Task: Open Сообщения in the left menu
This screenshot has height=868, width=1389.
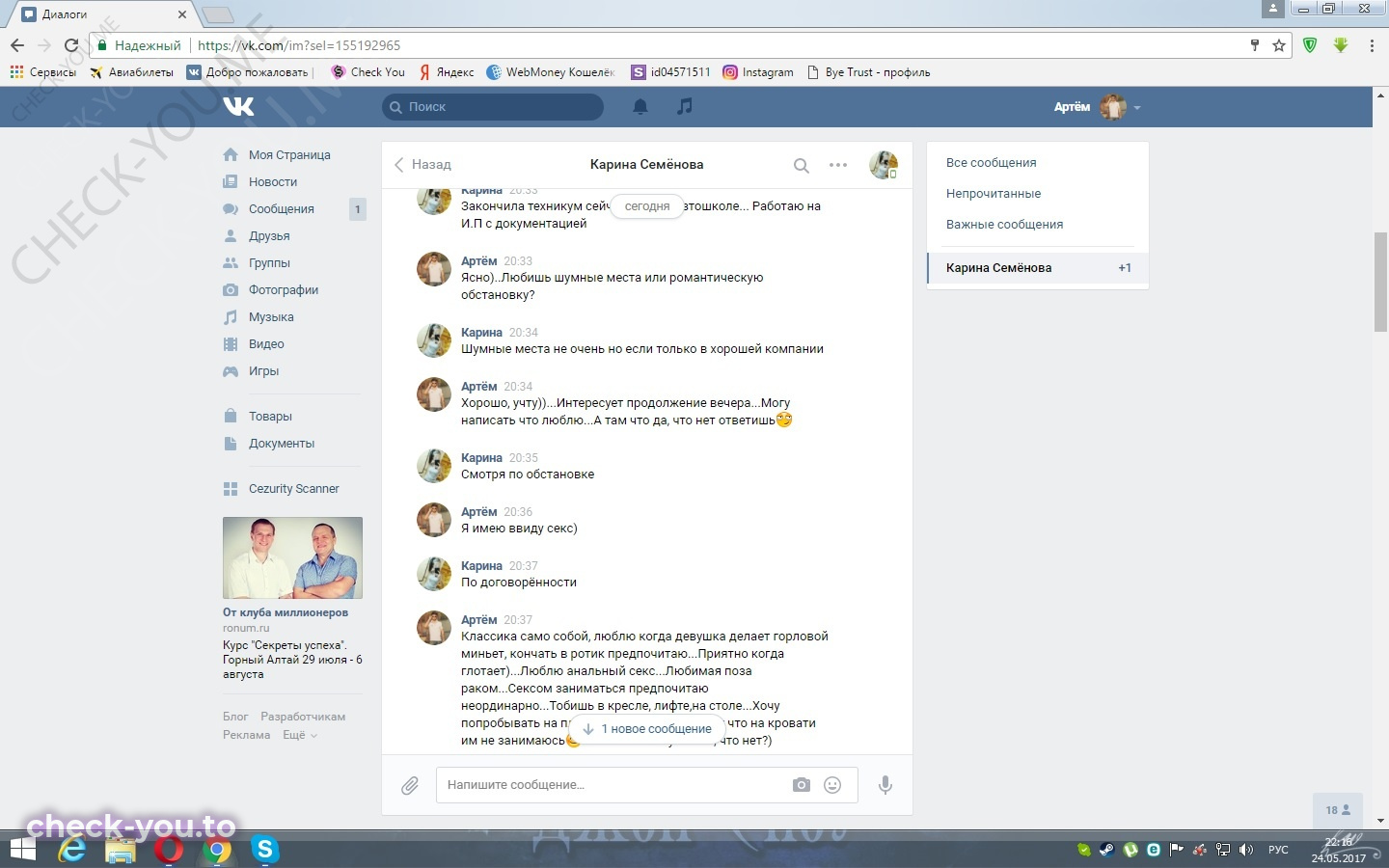Action: (x=282, y=209)
